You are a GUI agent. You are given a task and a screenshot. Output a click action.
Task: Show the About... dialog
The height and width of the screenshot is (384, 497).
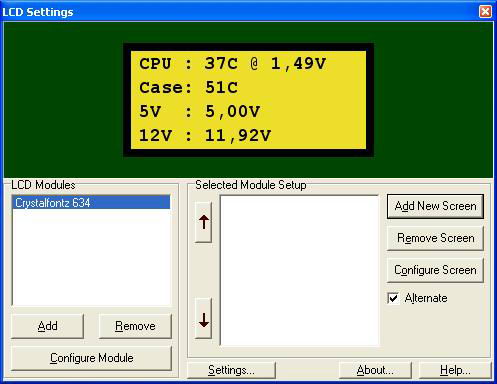pos(375,370)
